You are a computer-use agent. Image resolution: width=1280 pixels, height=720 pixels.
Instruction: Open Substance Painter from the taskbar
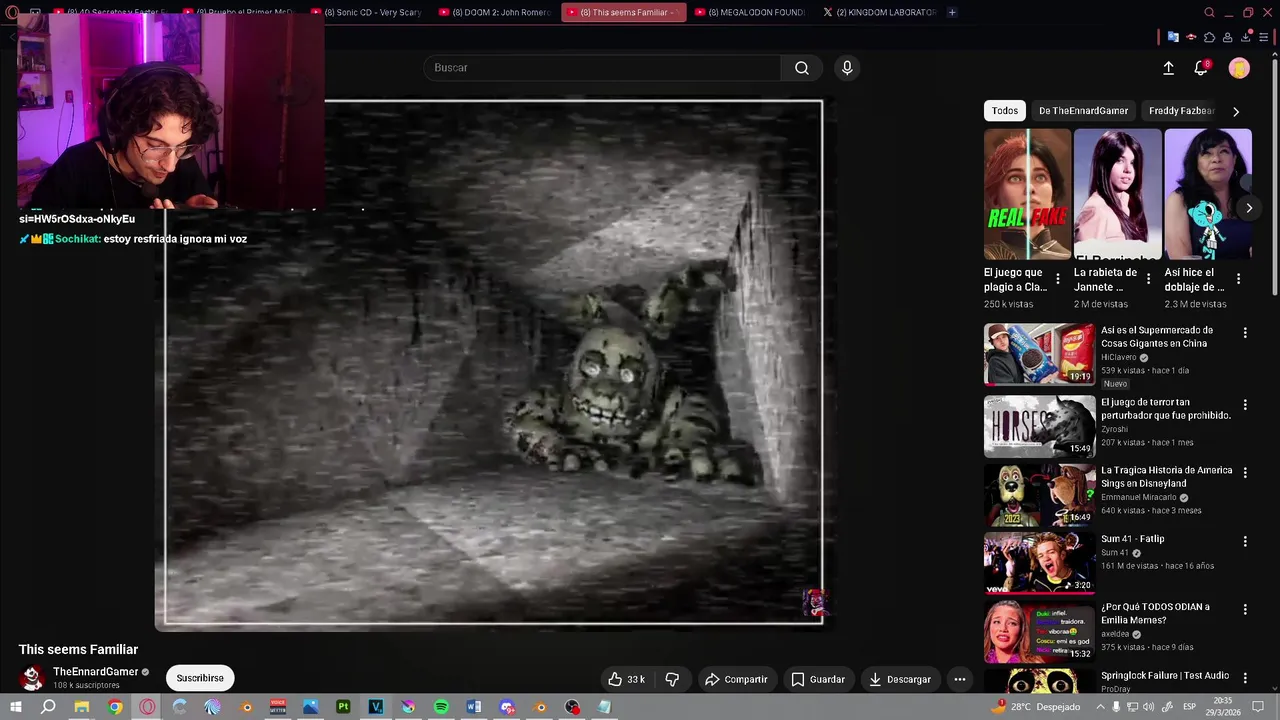click(343, 707)
